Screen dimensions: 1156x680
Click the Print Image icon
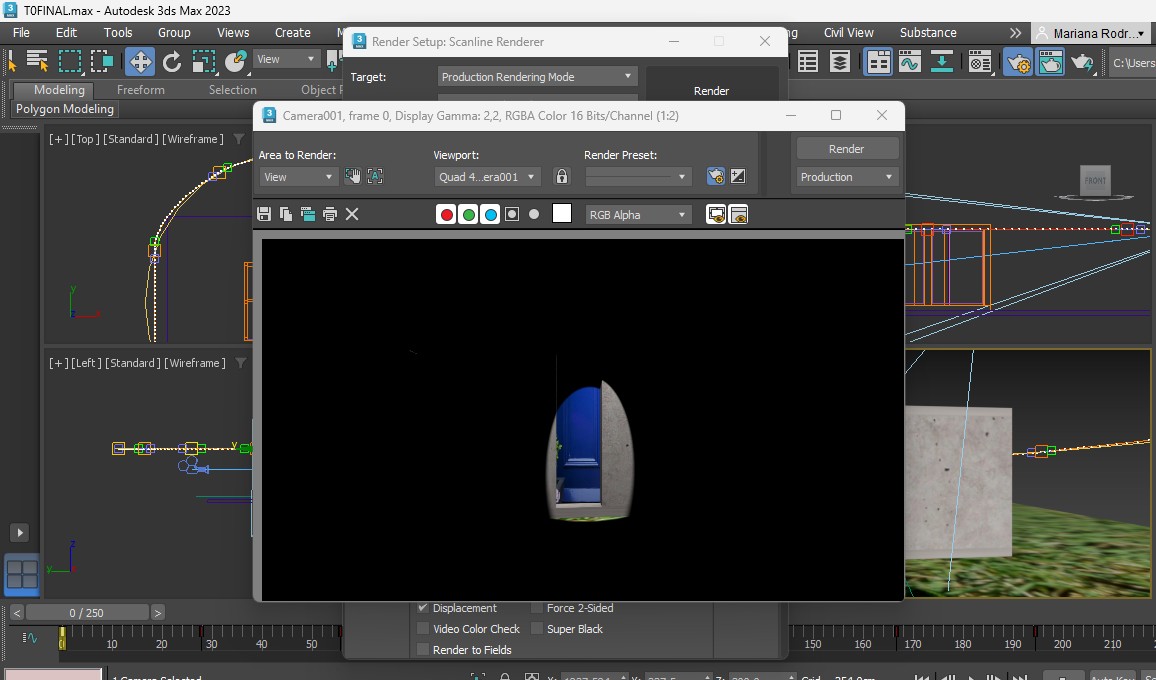tap(330, 214)
